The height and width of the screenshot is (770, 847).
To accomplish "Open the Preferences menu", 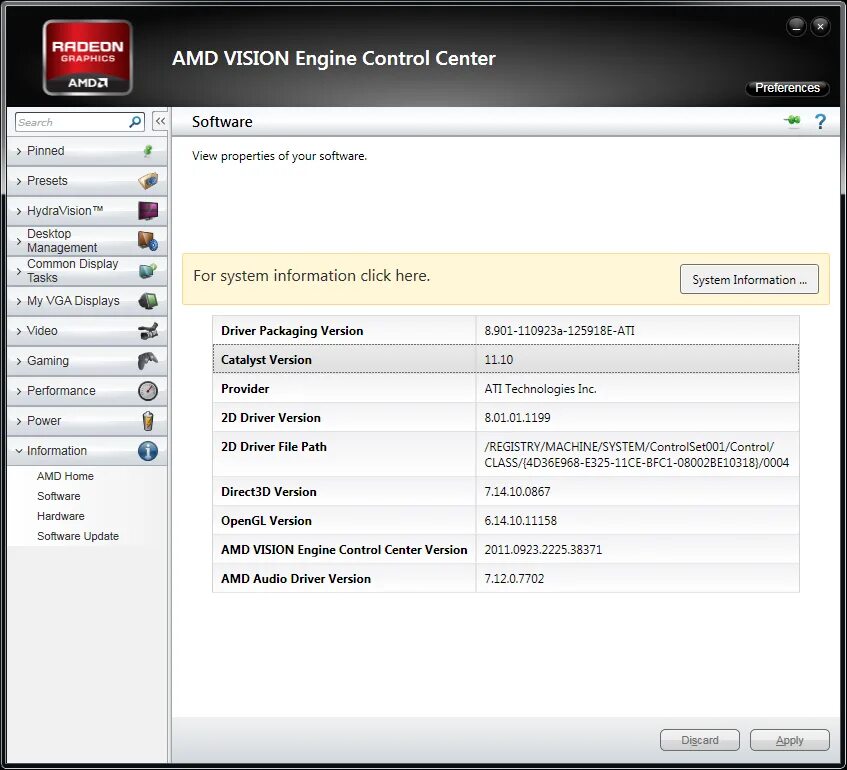I will 787,88.
